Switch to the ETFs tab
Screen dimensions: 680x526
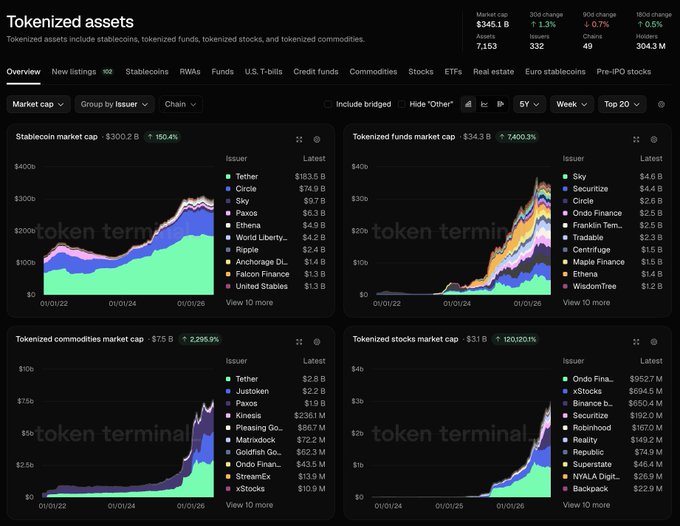click(453, 72)
